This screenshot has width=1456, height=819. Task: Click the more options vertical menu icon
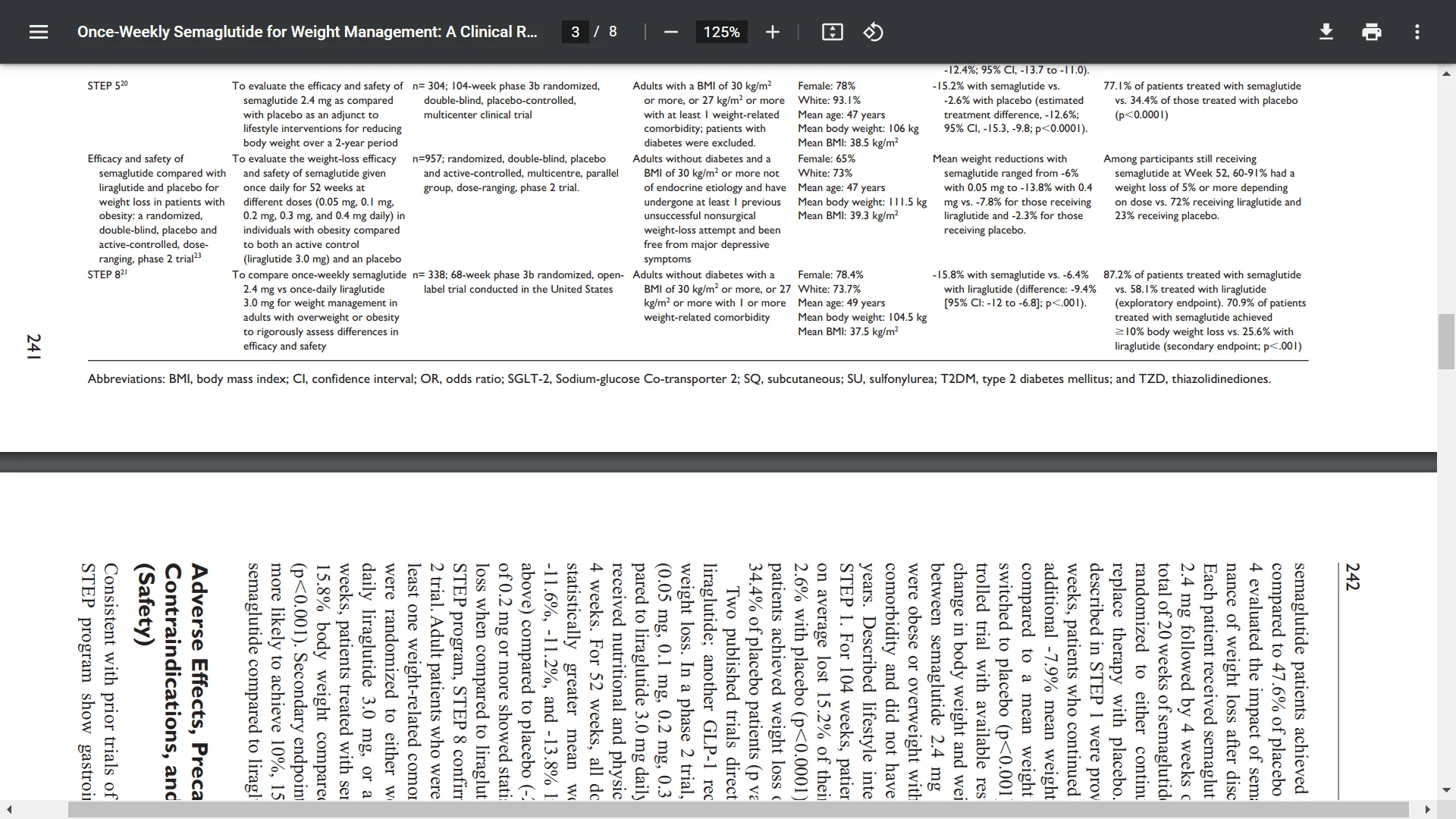pos(1418,32)
